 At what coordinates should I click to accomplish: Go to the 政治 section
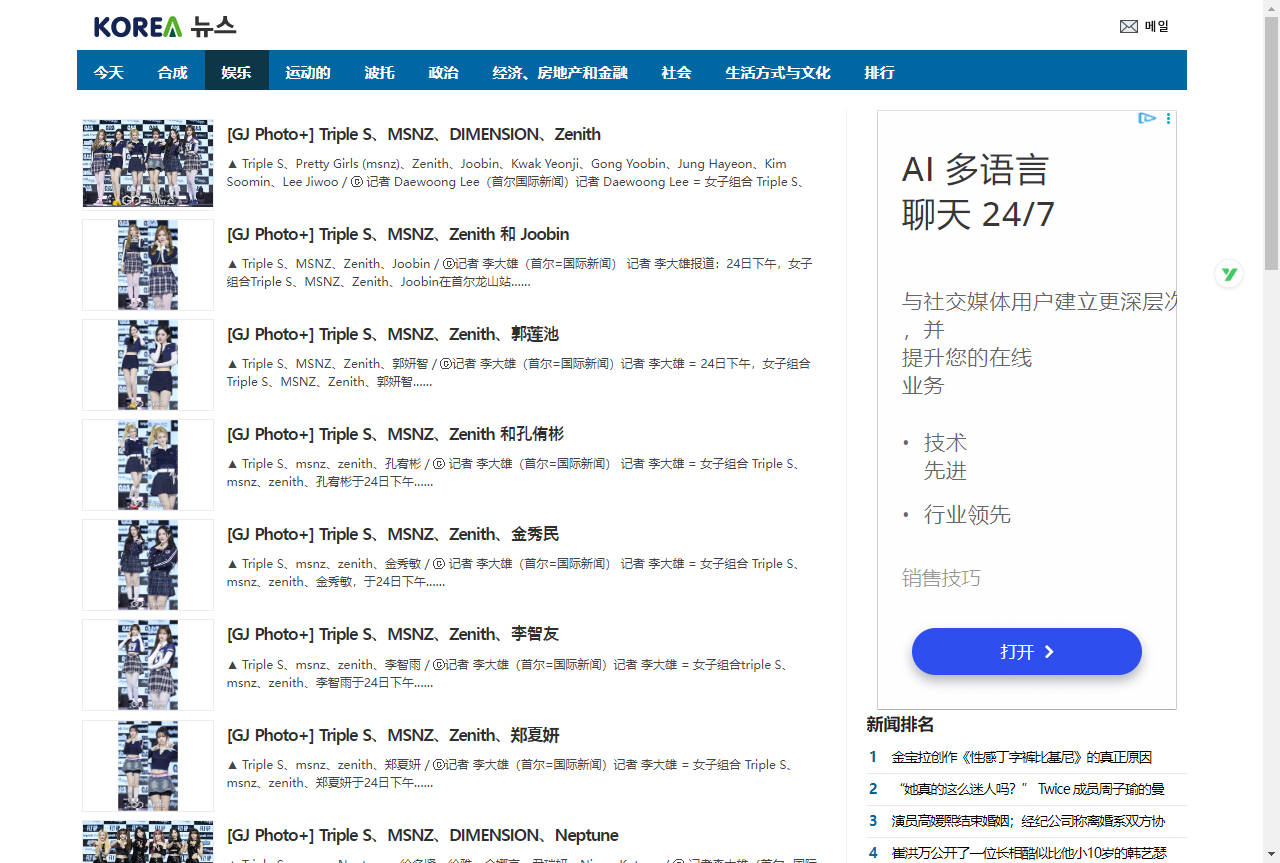point(443,72)
